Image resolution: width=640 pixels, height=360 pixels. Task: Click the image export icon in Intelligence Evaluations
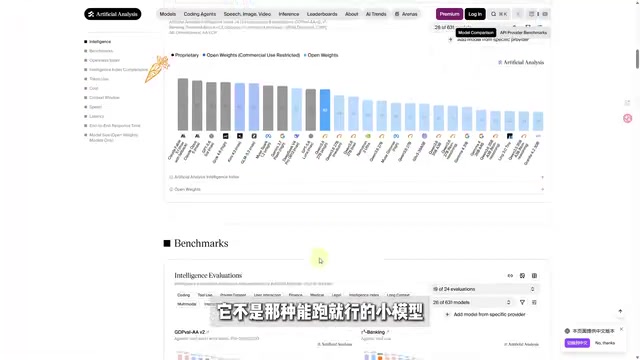[x=522, y=276]
